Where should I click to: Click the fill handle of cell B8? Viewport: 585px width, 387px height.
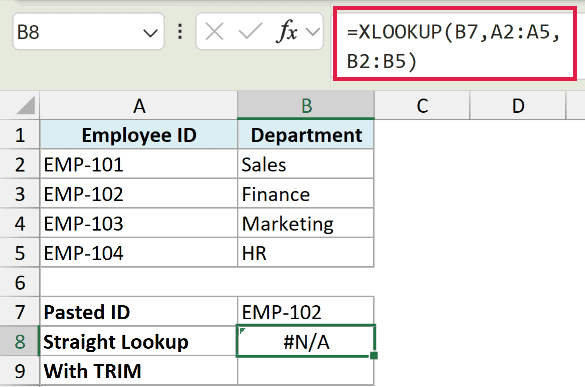tap(374, 356)
